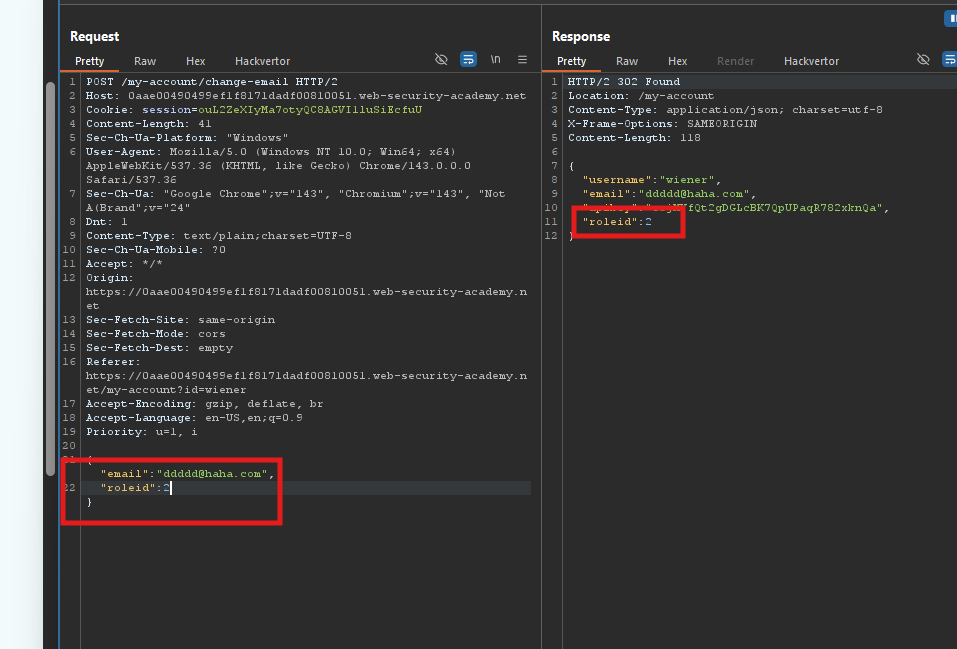The image size is (957, 649).
Task: Click the Location: /my-account response header
Action: point(641,95)
